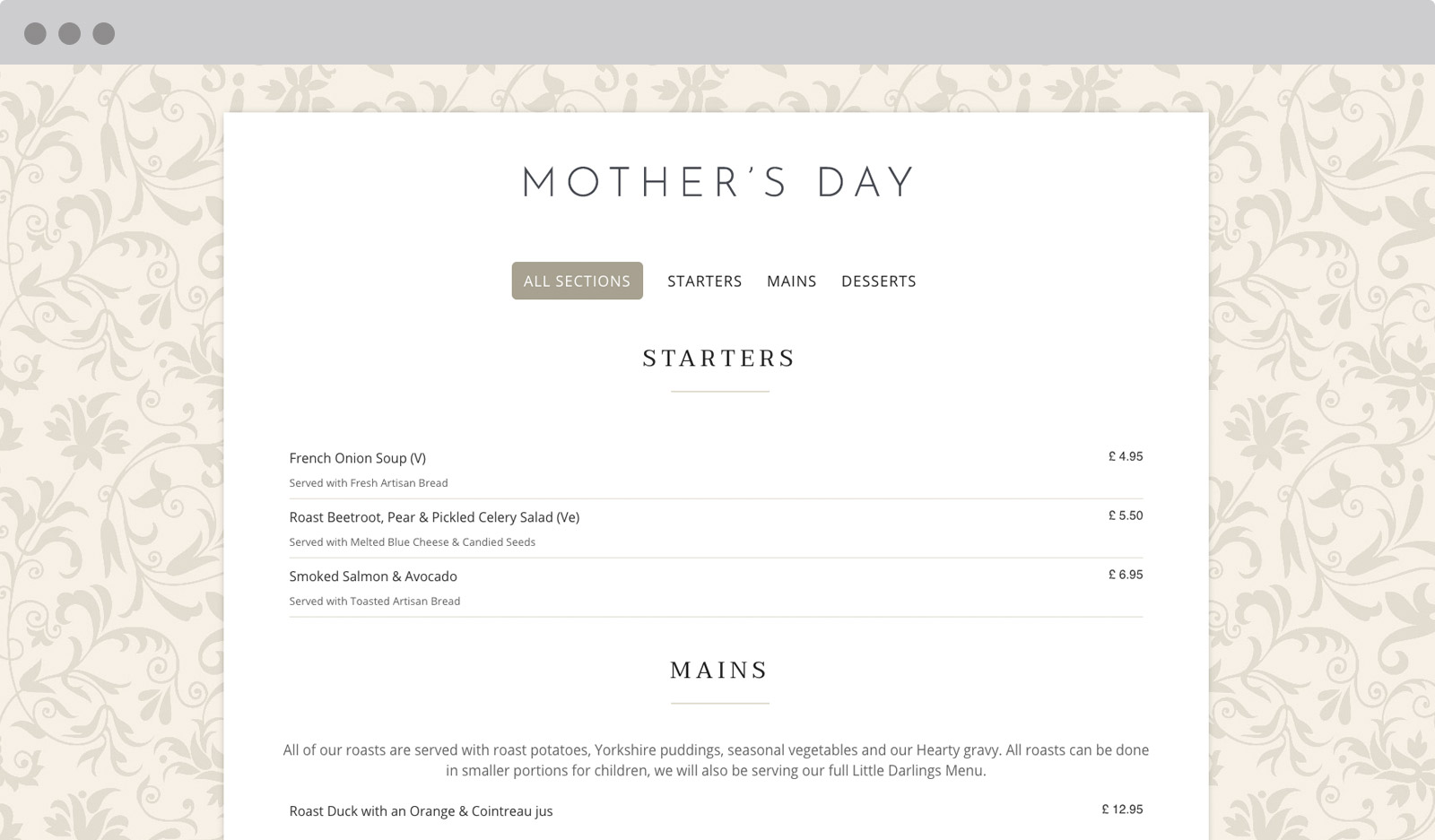Click the Mains section heading
Viewport: 1435px width, 840px height.
(x=719, y=671)
